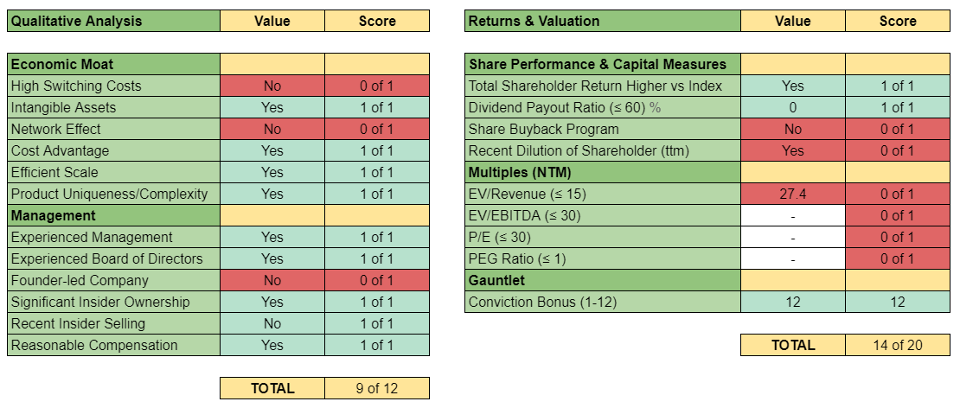Click the Network Effect value cell showing No
This screenshot has height=408, width=960.
[272, 129]
